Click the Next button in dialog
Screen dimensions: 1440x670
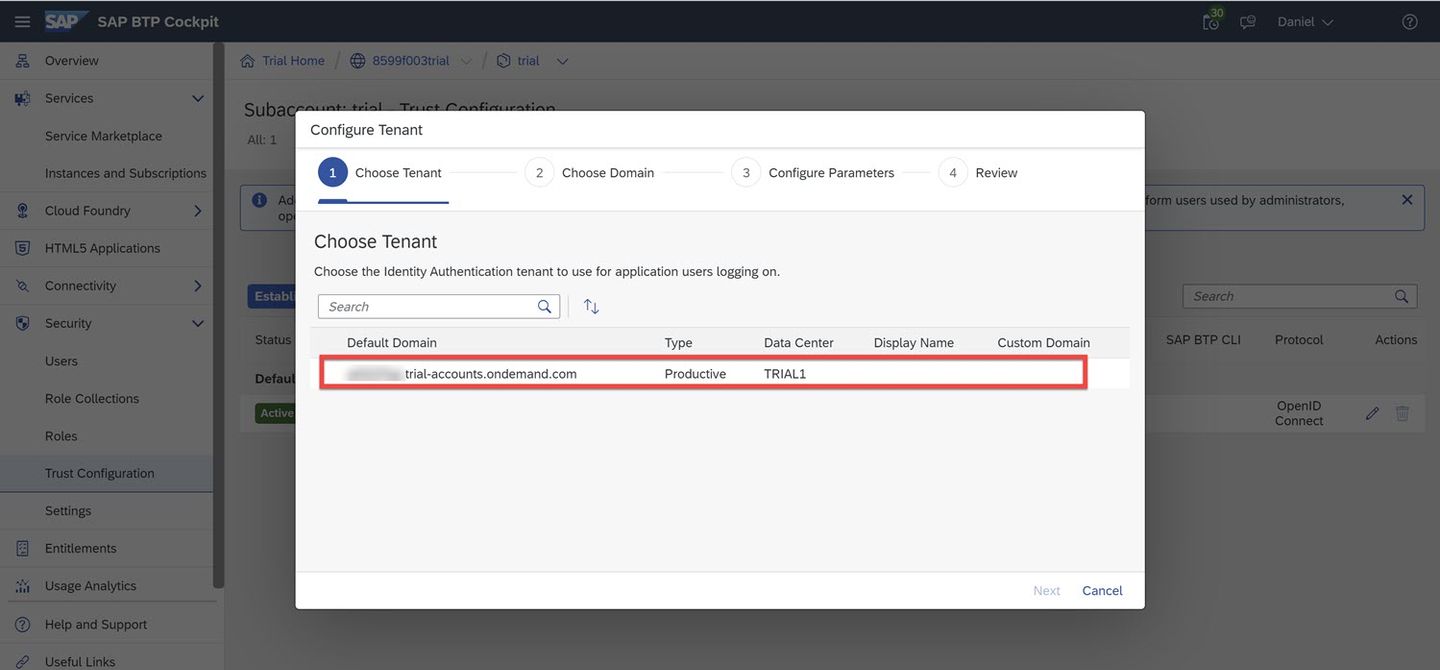pyautogui.click(x=1046, y=591)
